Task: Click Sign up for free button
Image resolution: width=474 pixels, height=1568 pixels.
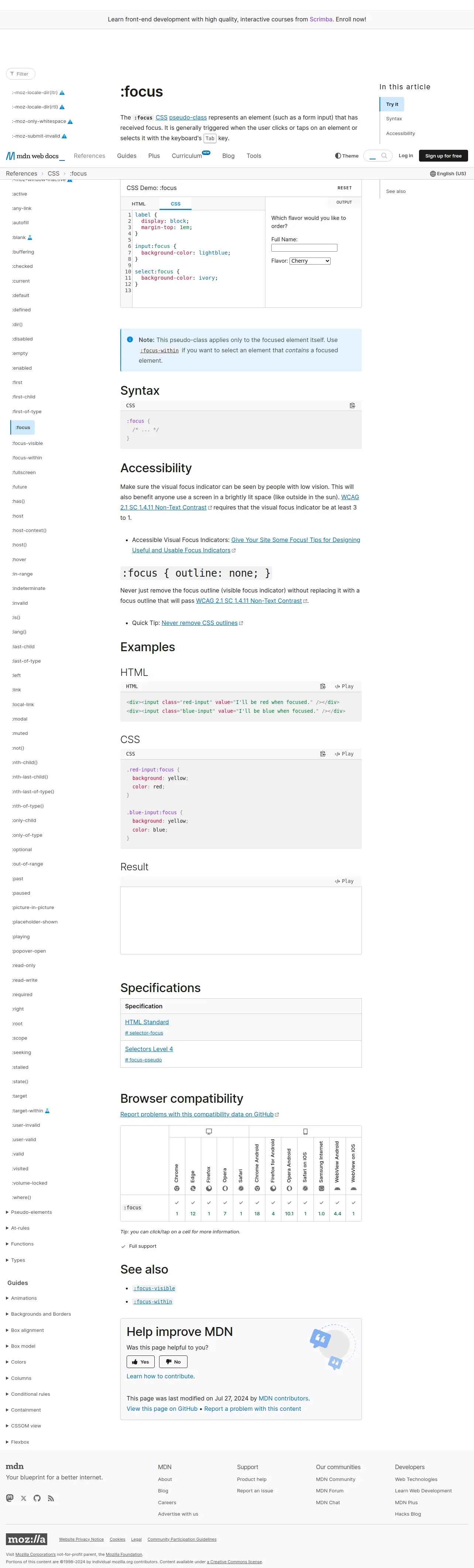Action: pyautogui.click(x=443, y=156)
